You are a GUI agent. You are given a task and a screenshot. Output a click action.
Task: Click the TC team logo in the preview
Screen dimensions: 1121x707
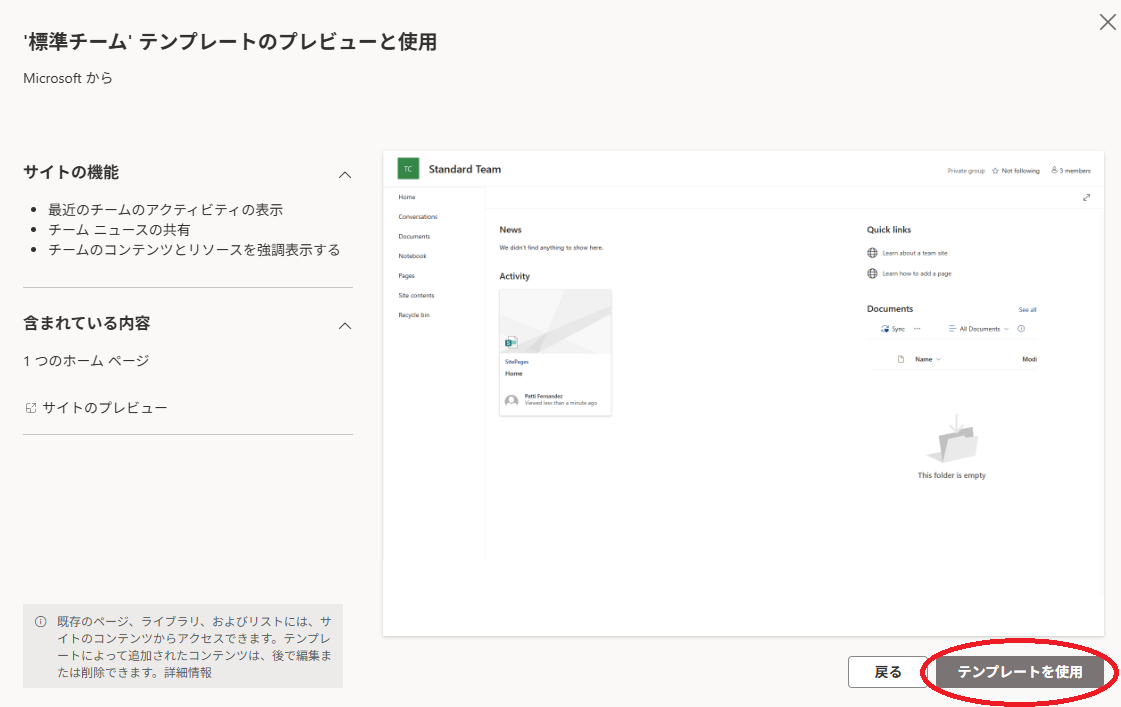coord(408,169)
